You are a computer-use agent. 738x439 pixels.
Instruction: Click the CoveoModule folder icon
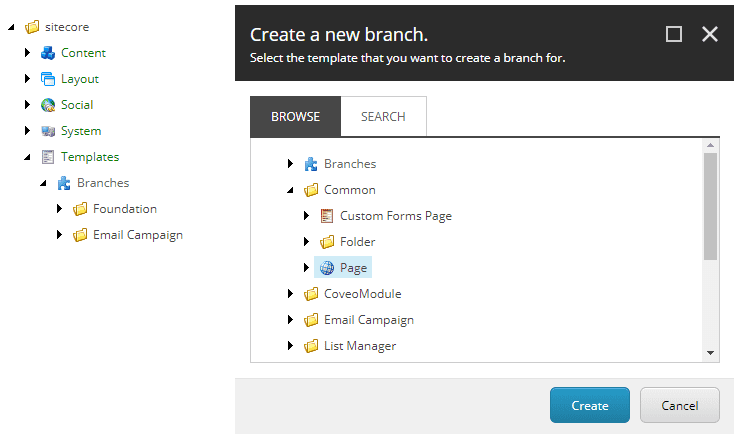pyautogui.click(x=311, y=294)
